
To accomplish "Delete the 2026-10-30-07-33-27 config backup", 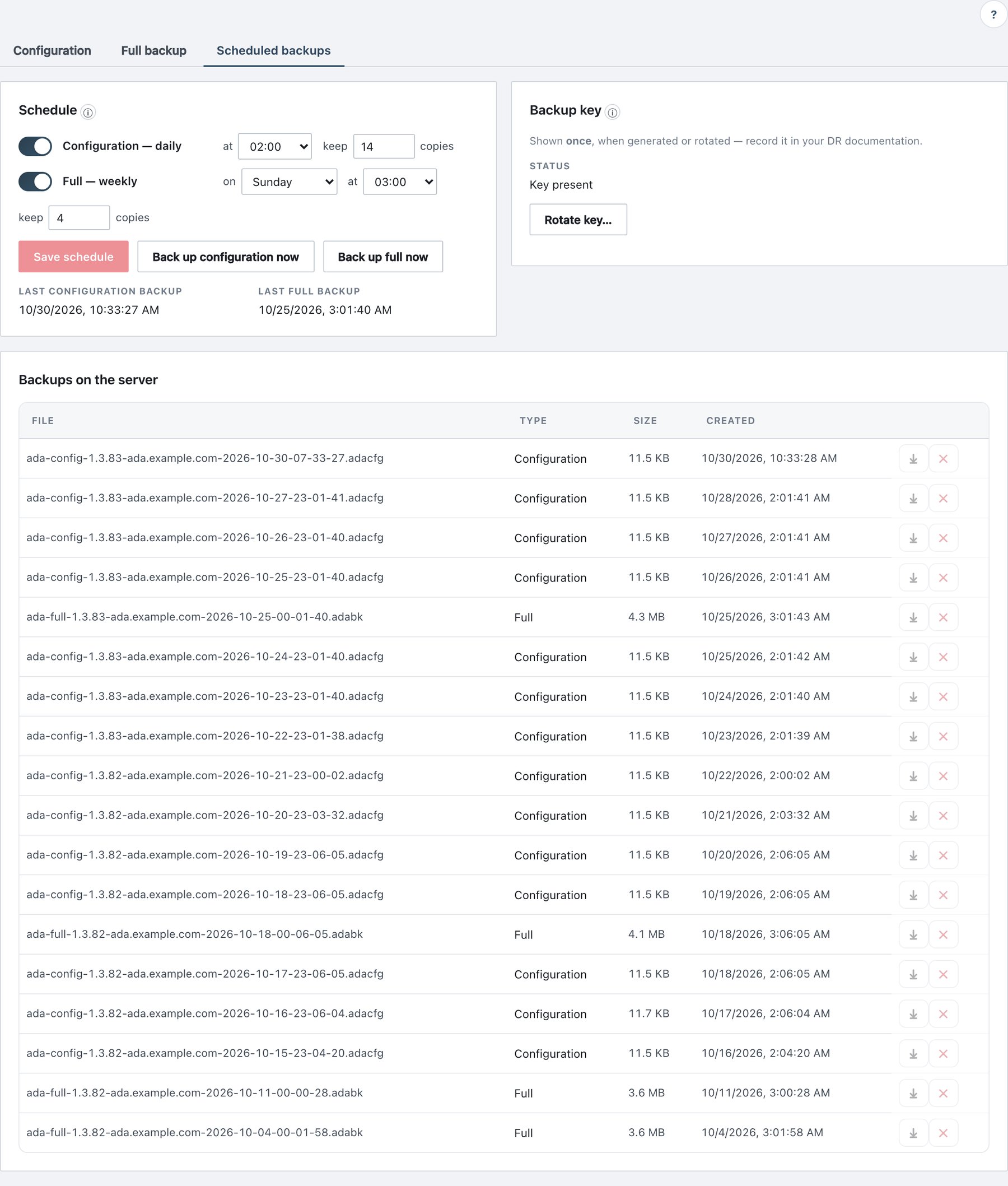I will [x=944, y=459].
